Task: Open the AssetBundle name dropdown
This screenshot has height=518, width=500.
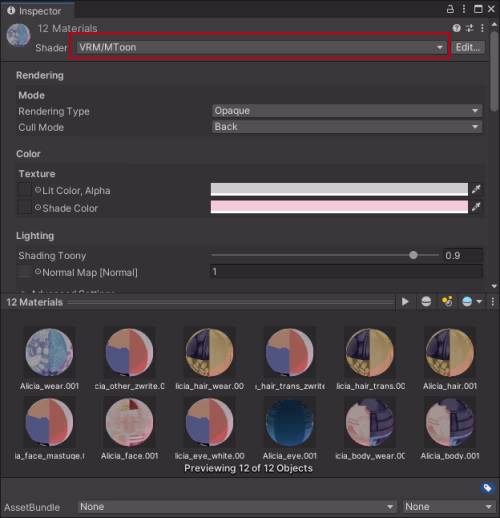Action: (237, 507)
